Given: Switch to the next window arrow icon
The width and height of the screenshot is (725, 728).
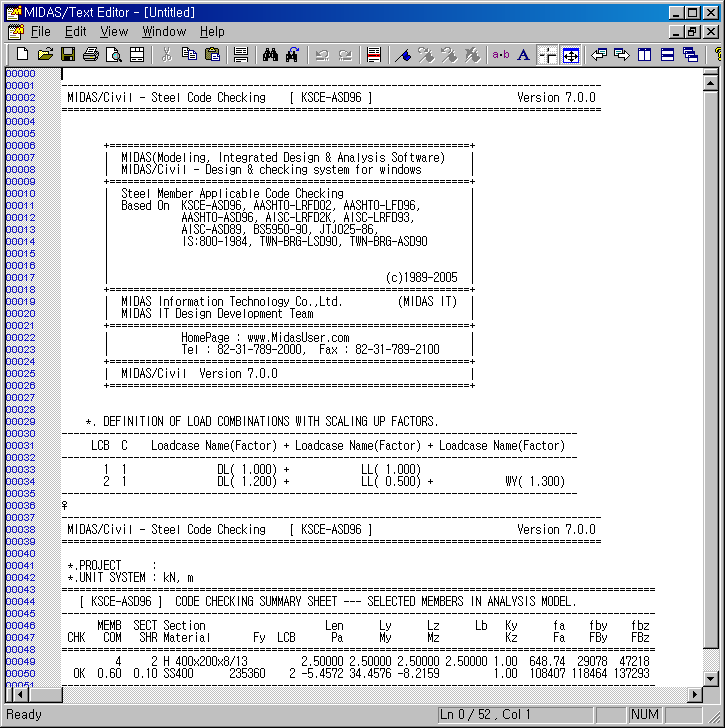Looking at the screenshot, I should pos(622,55).
